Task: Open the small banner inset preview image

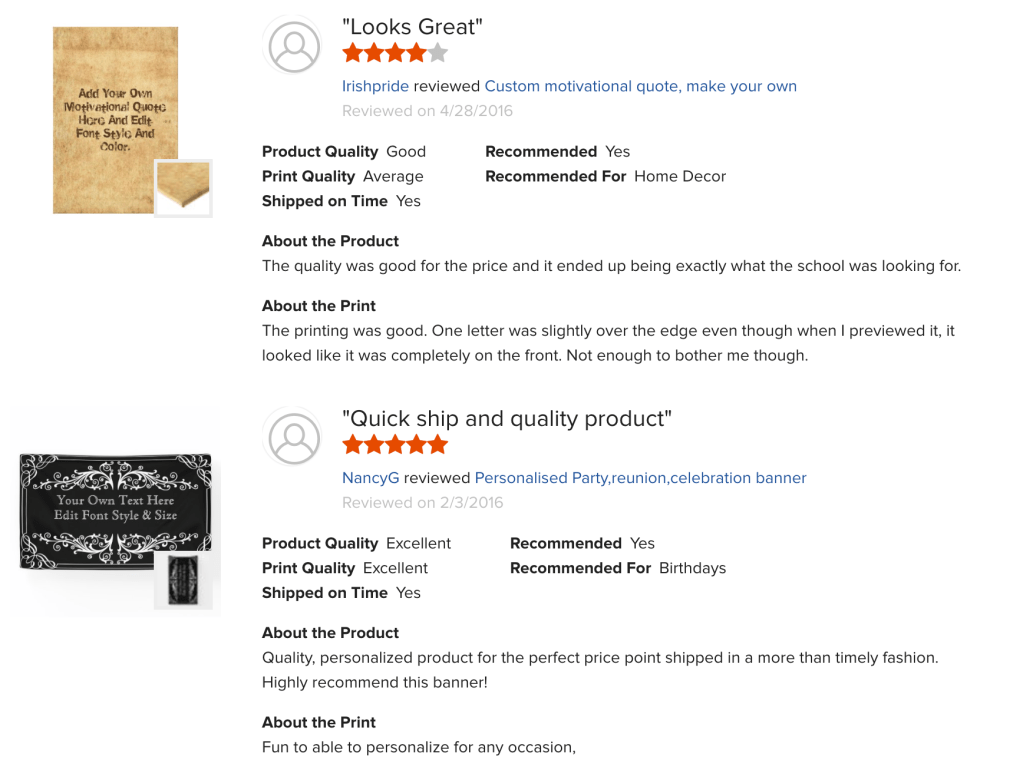Action: [183, 579]
